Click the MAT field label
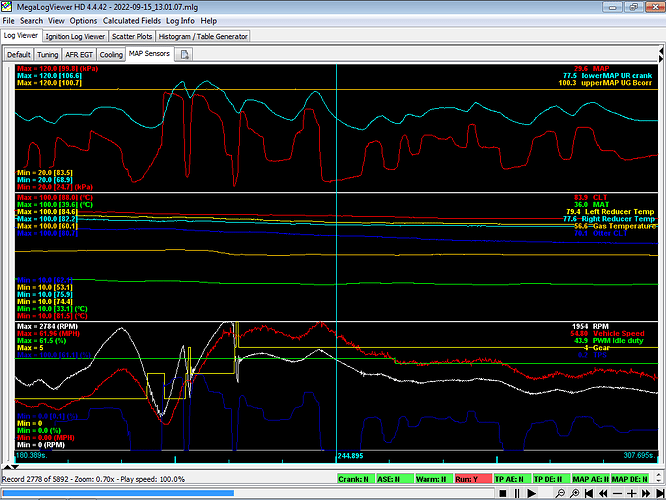Image resolution: width=666 pixels, height=500 pixels. click(601, 205)
